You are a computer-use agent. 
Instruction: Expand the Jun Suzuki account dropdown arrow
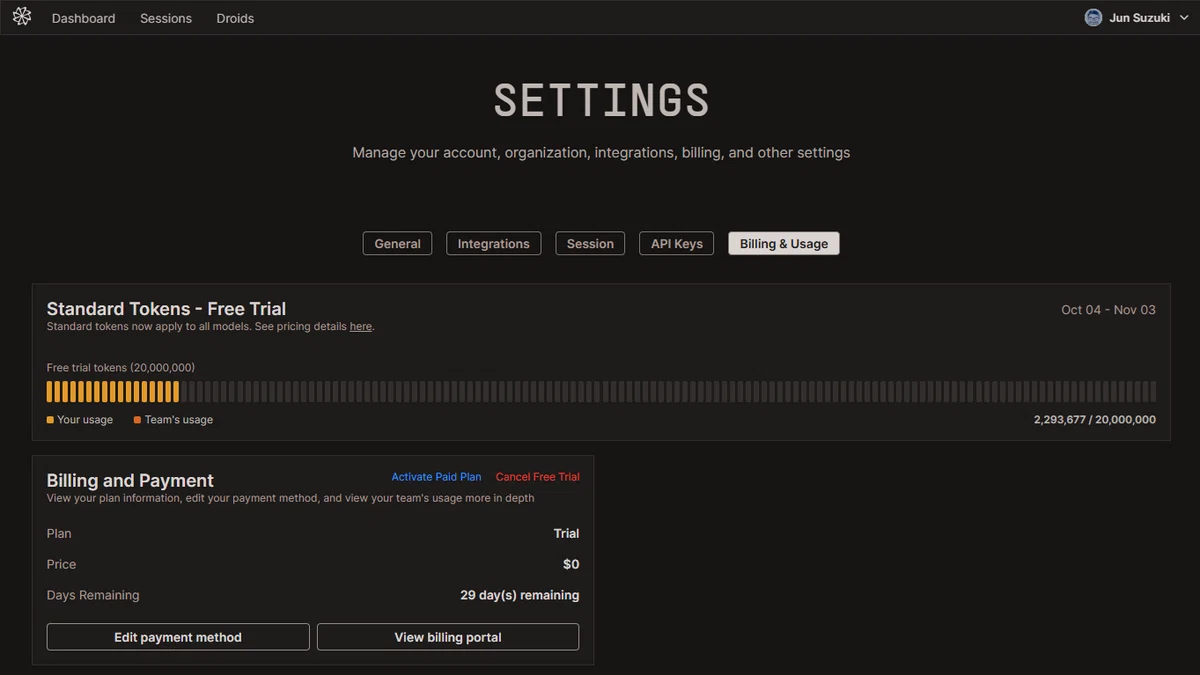[1184, 18]
